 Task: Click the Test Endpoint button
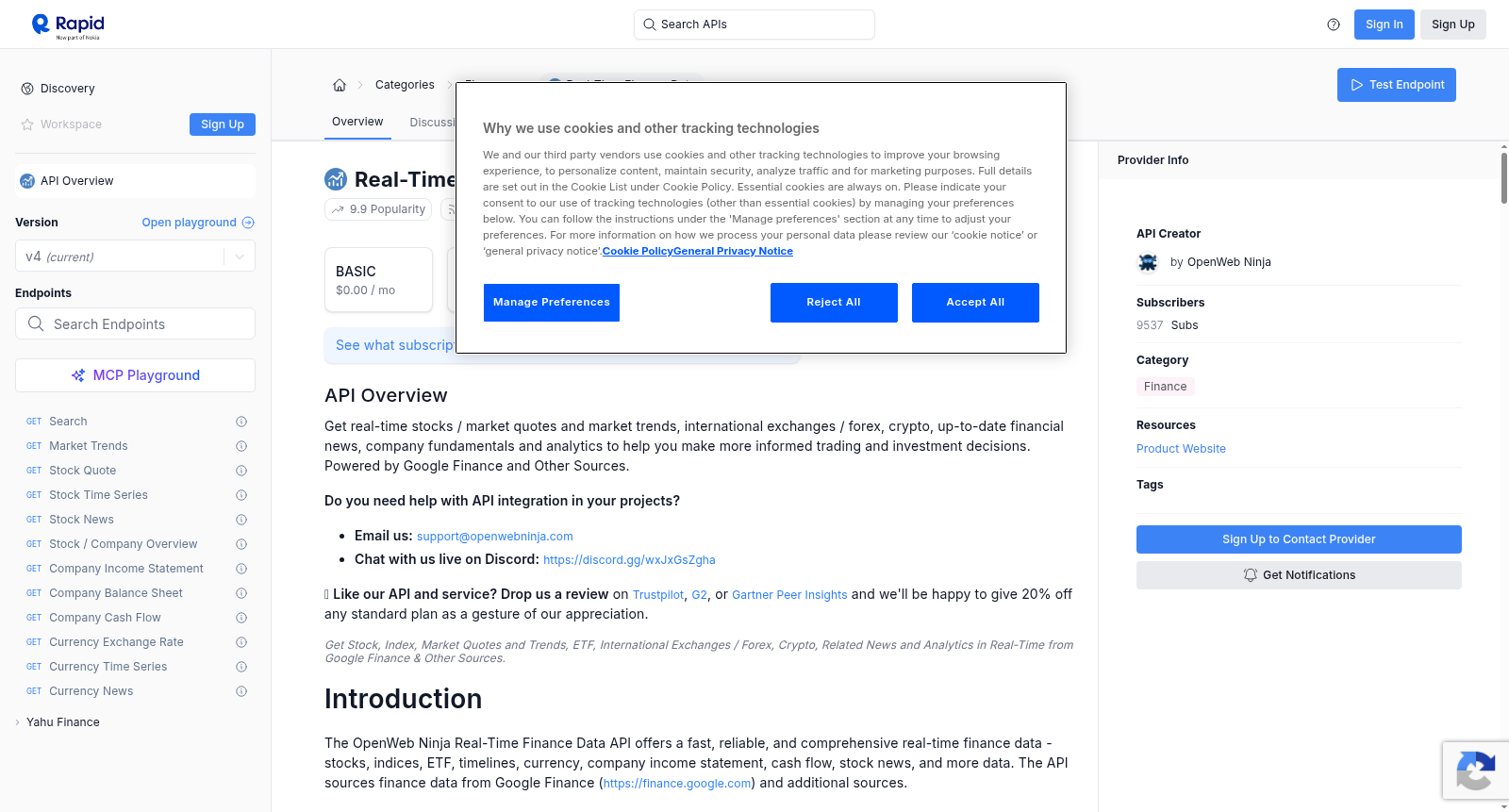point(1397,85)
